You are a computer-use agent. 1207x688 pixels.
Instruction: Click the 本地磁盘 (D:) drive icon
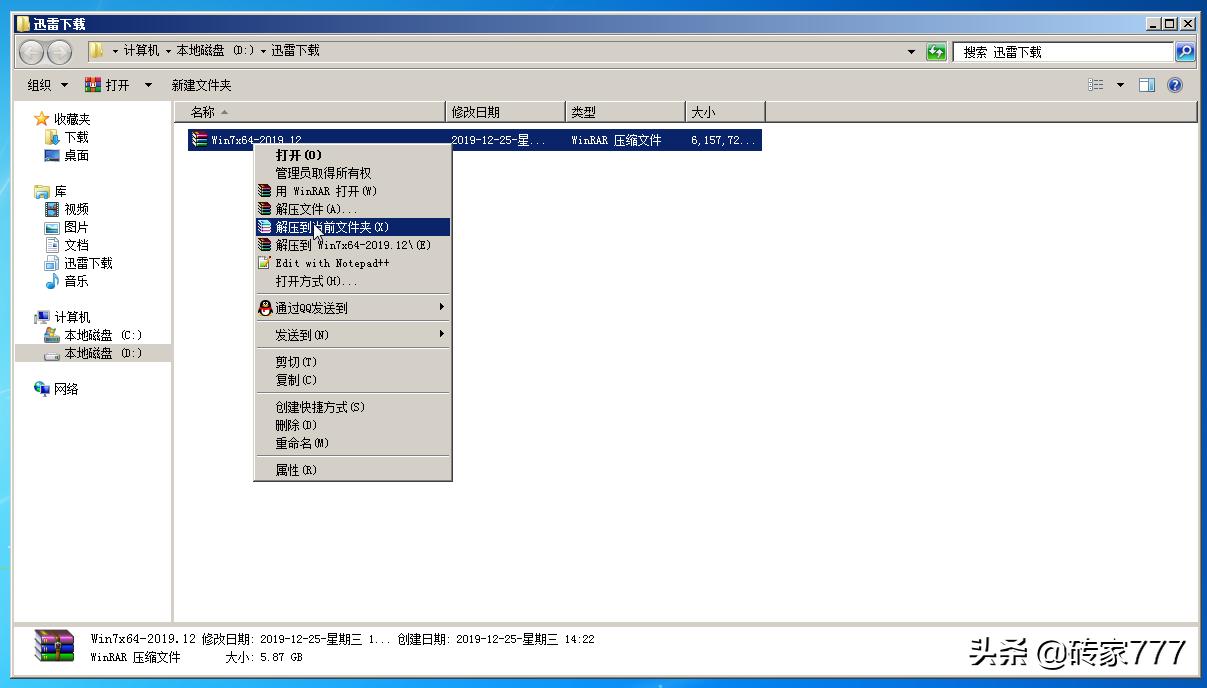click(x=52, y=353)
